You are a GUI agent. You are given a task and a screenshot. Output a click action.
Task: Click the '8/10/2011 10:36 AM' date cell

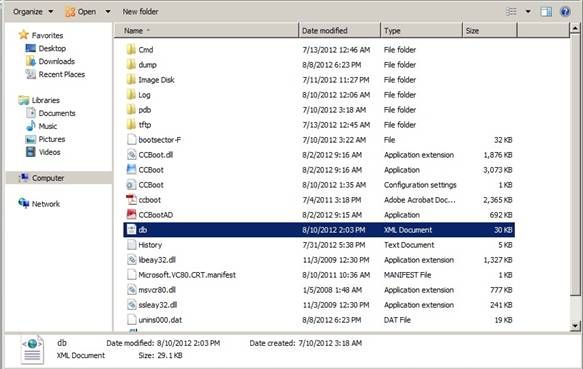pos(336,275)
